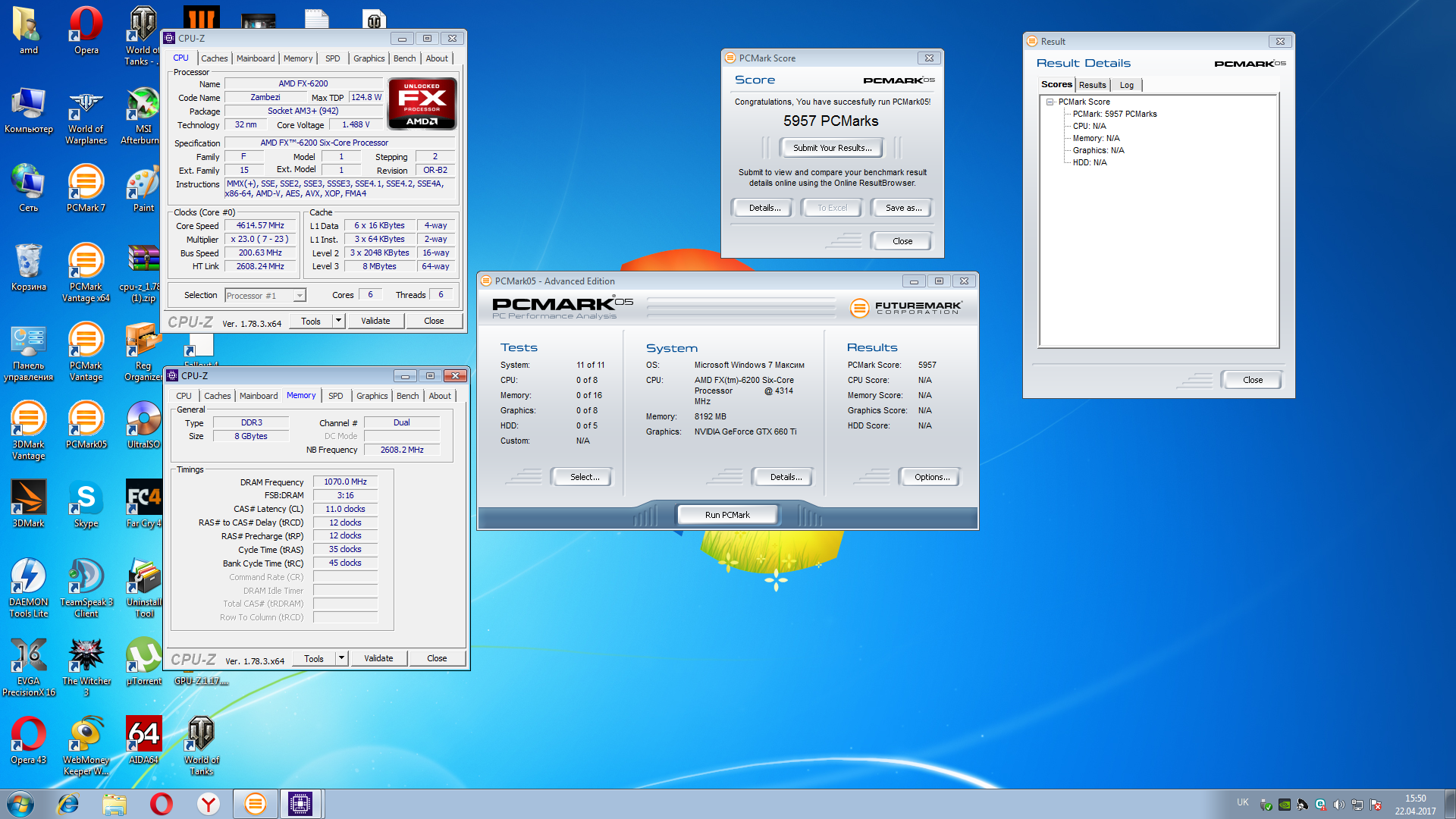The width and height of the screenshot is (1456, 819).
Task: Open Skype desktop shortcut
Action: (x=86, y=504)
